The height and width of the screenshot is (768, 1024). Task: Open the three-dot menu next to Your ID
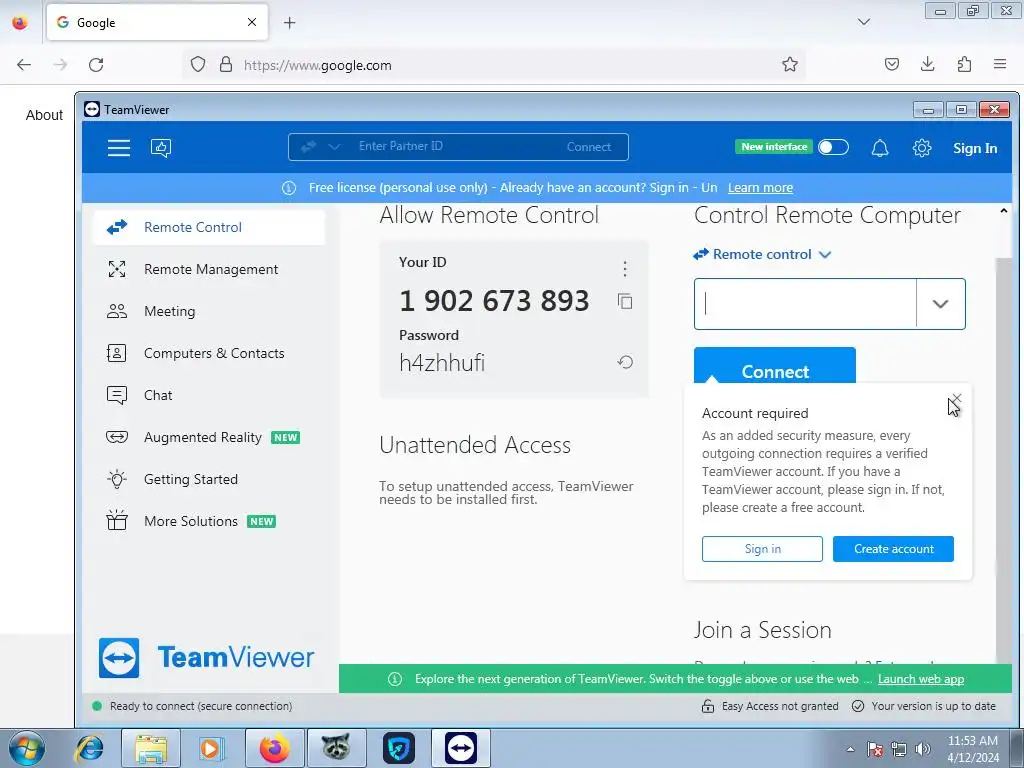coord(625,268)
